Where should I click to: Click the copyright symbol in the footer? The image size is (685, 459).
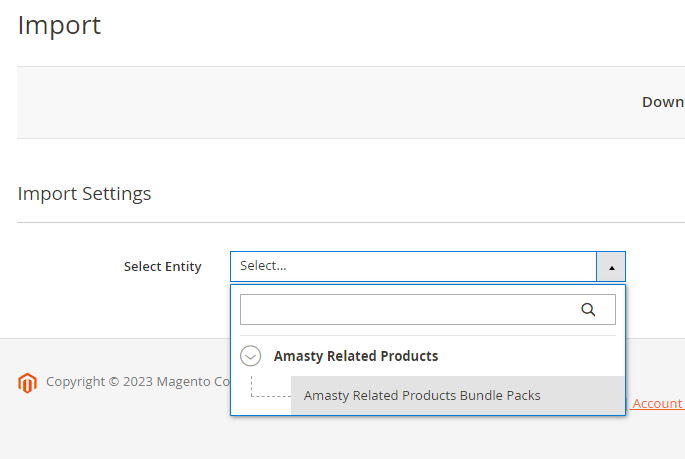pos(114,382)
